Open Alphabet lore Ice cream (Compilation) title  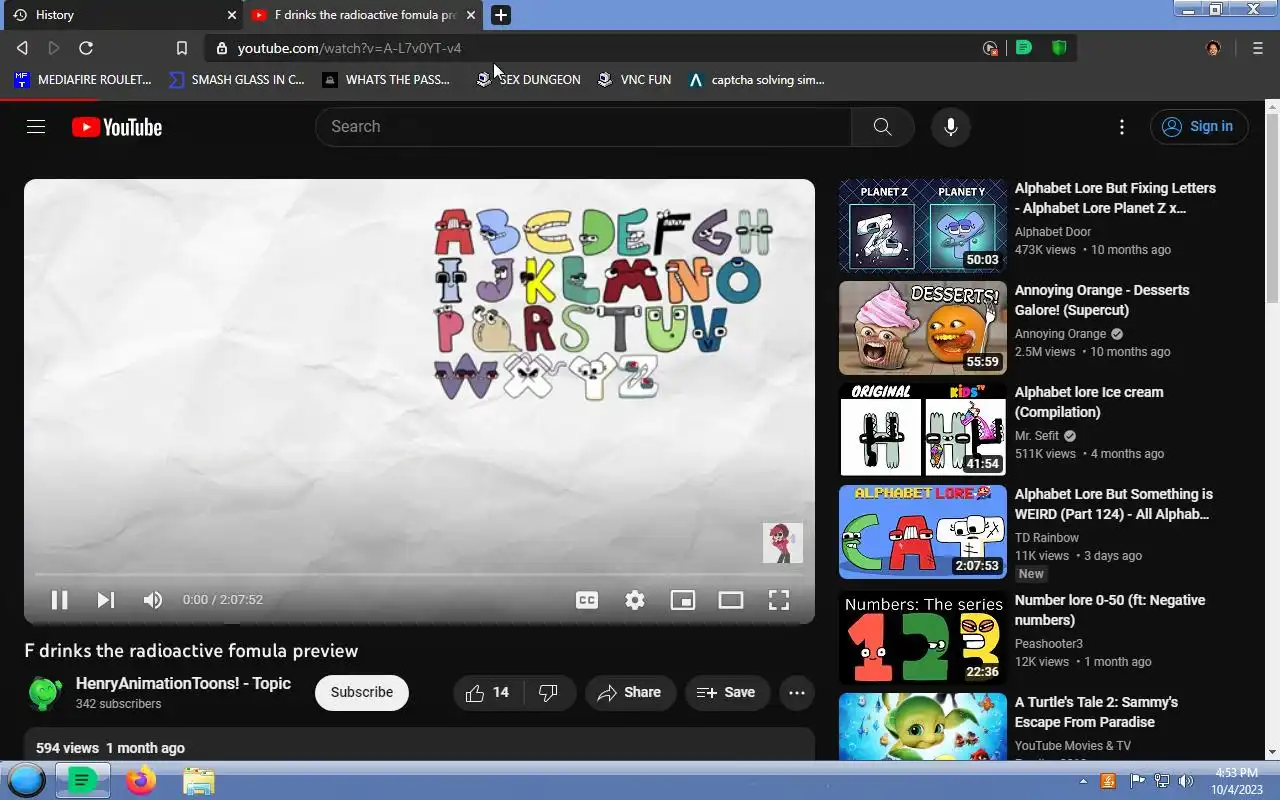point(1089,402)
